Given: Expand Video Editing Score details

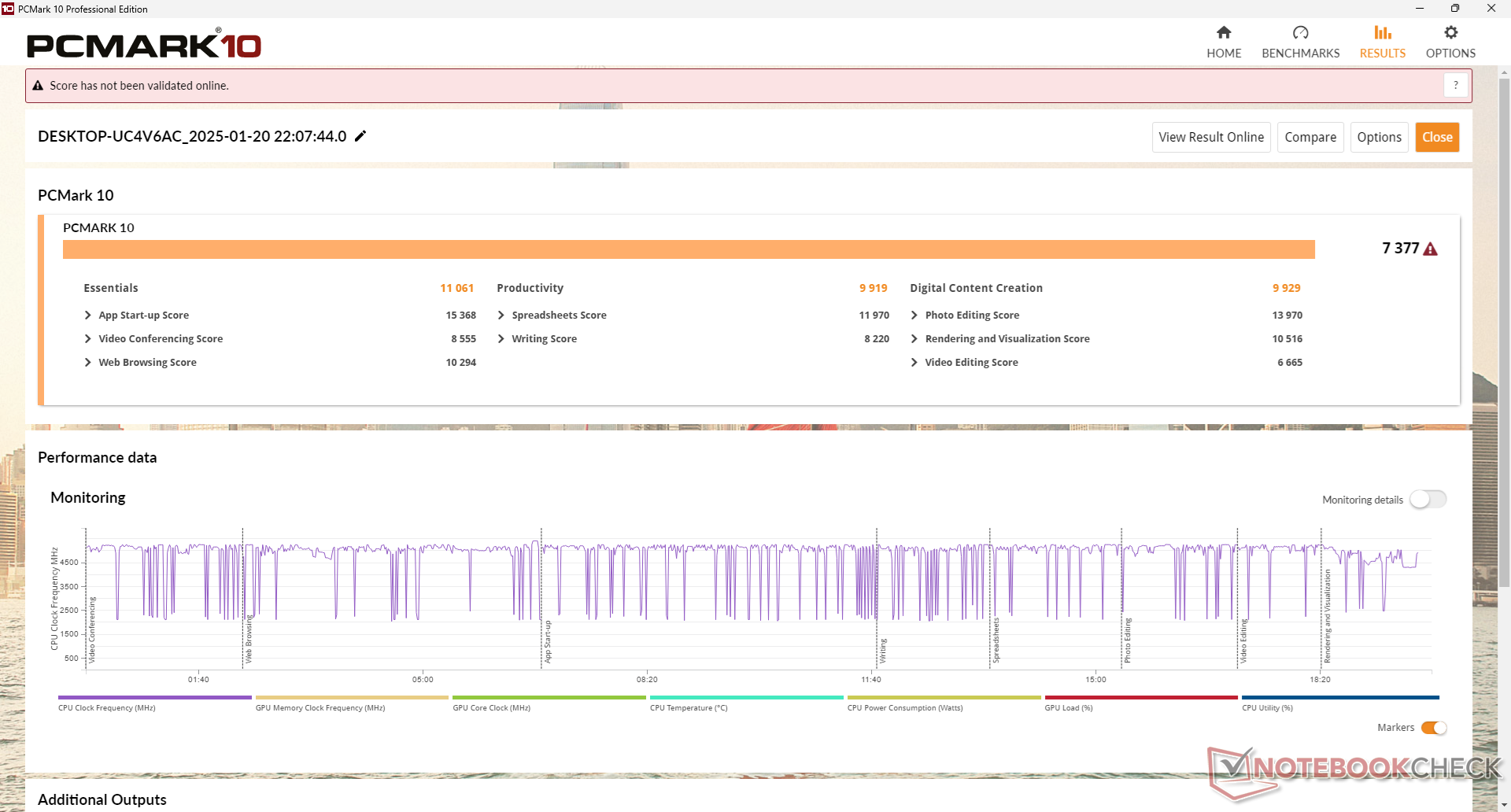Looking at the screenshot, I should (x=914, y=363).
